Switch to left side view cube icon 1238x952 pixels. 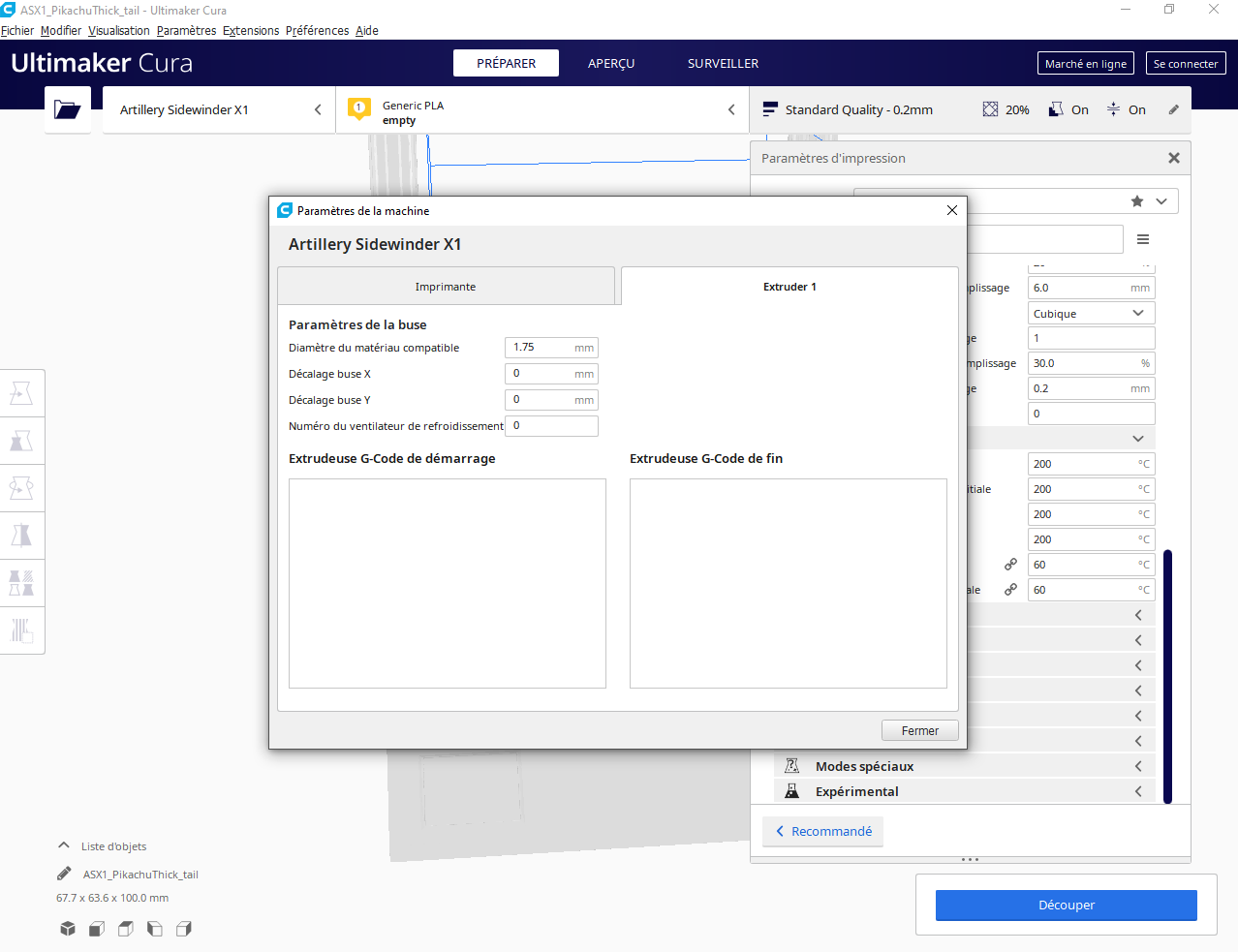[155, 929]
